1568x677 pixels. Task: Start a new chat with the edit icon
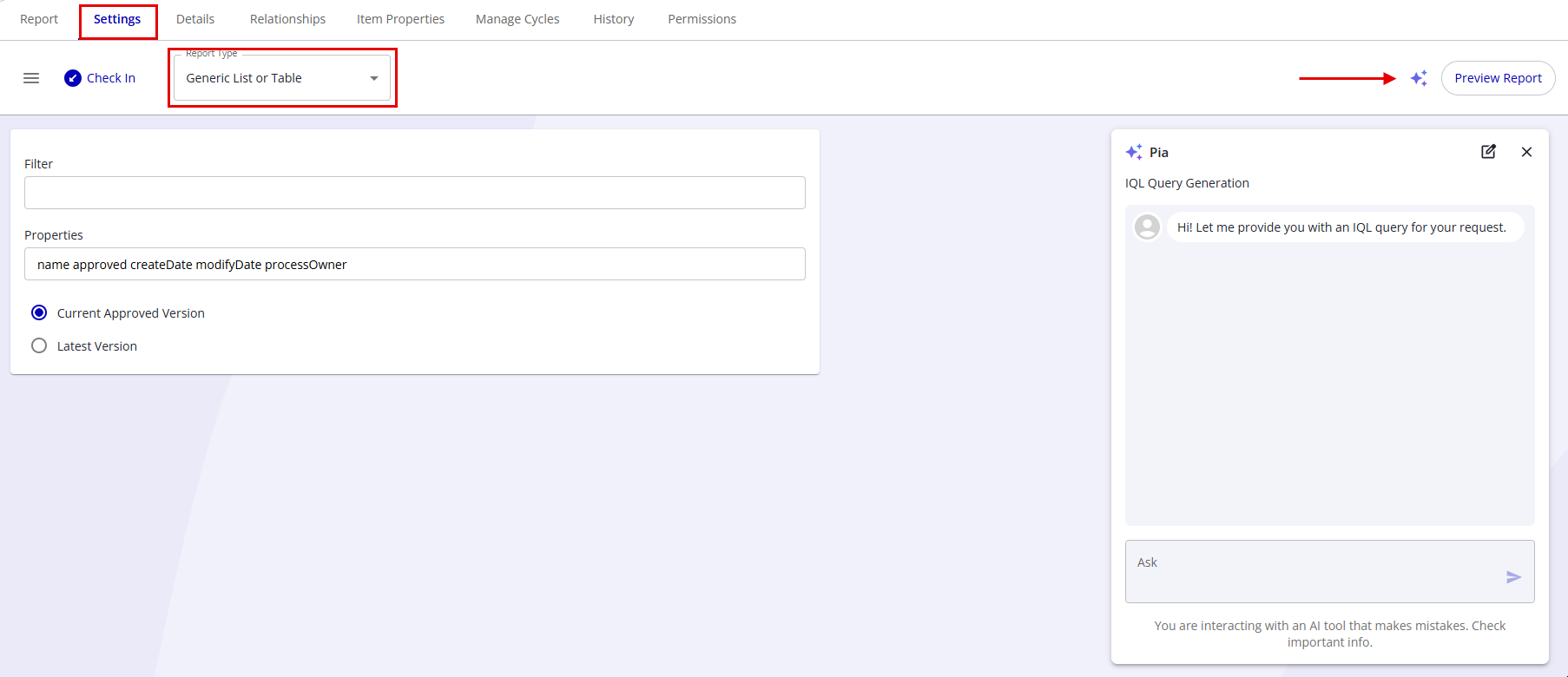tap(1488, 152)
